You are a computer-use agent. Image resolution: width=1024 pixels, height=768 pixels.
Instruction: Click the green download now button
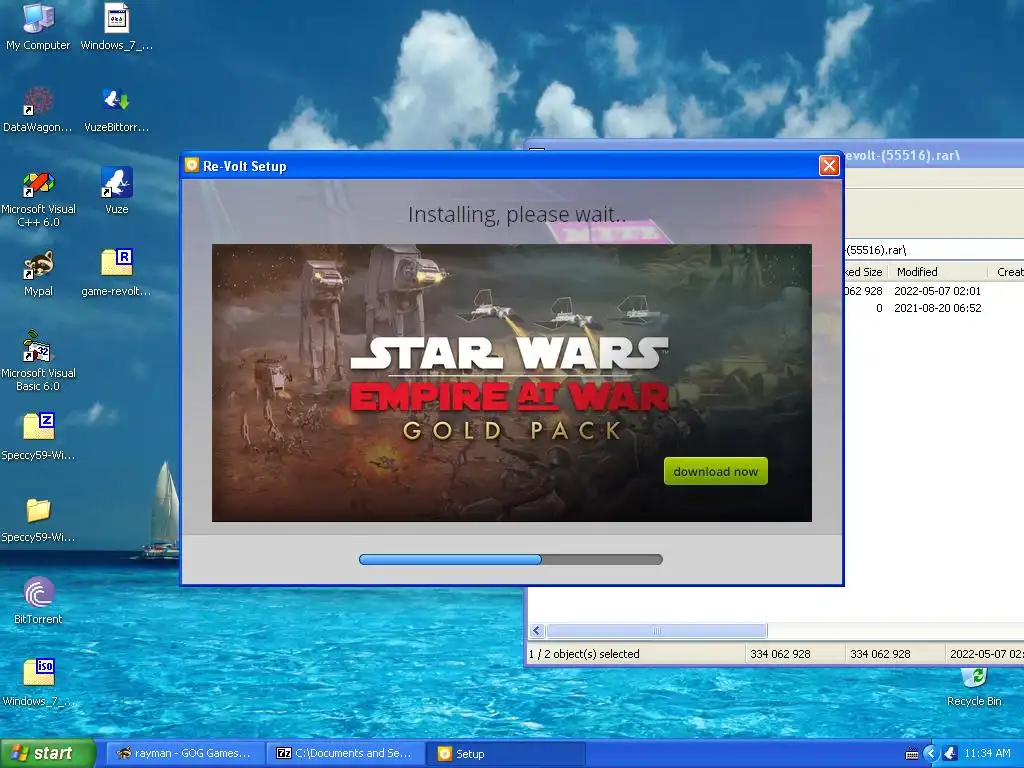[715, 472]
